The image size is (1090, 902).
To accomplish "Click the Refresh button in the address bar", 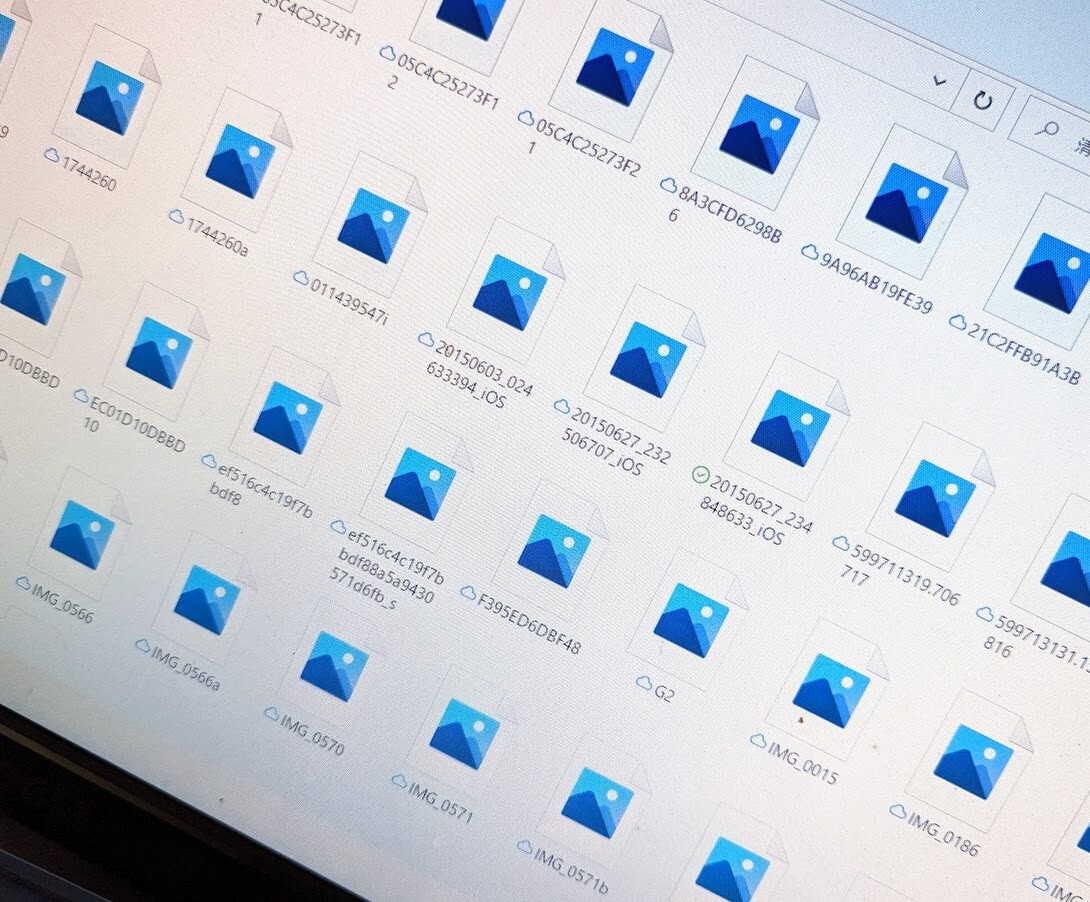I will [x=982, y=101].
